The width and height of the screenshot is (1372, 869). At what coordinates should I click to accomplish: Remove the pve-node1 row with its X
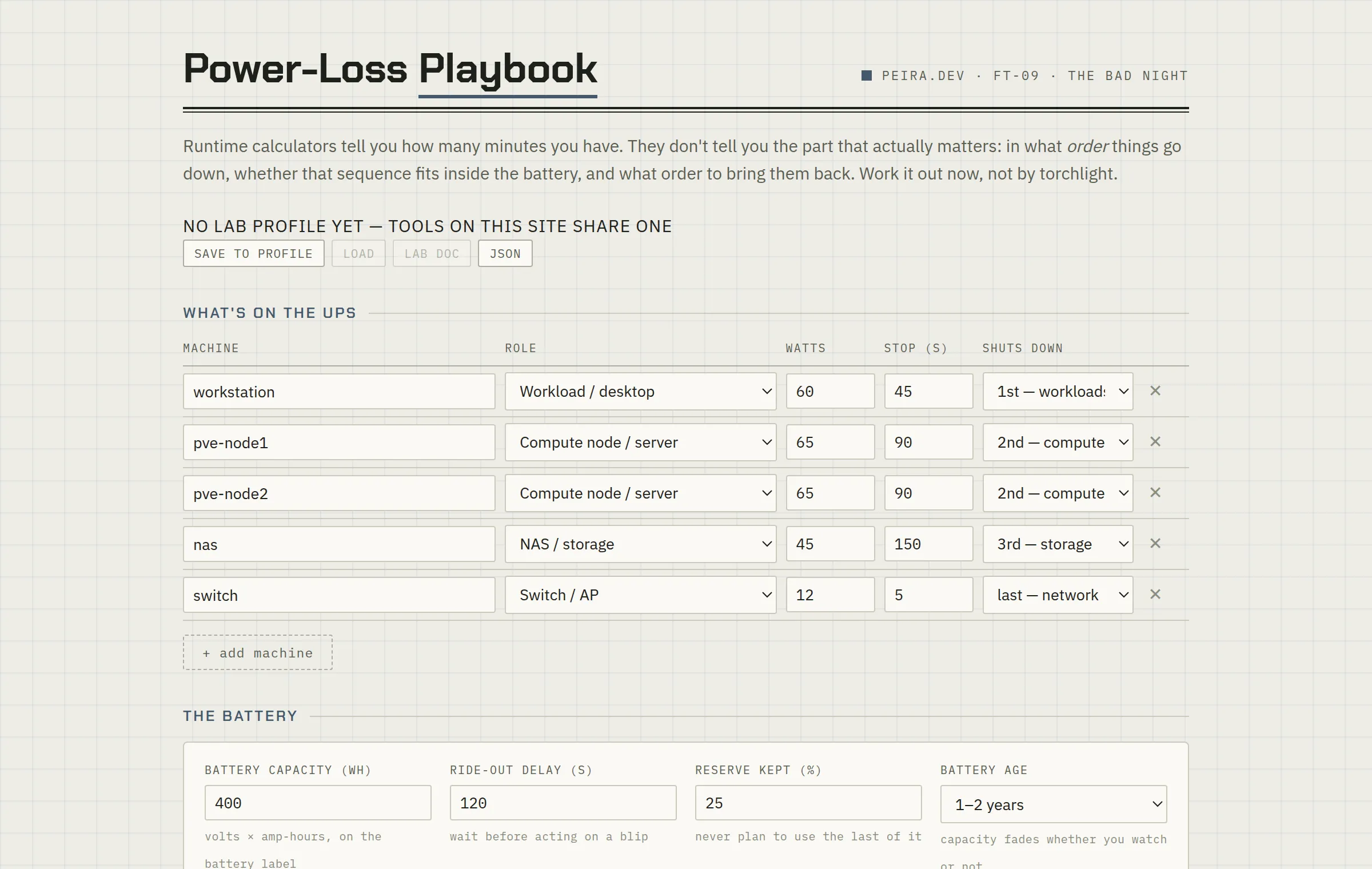click(x=1155, y=442)
